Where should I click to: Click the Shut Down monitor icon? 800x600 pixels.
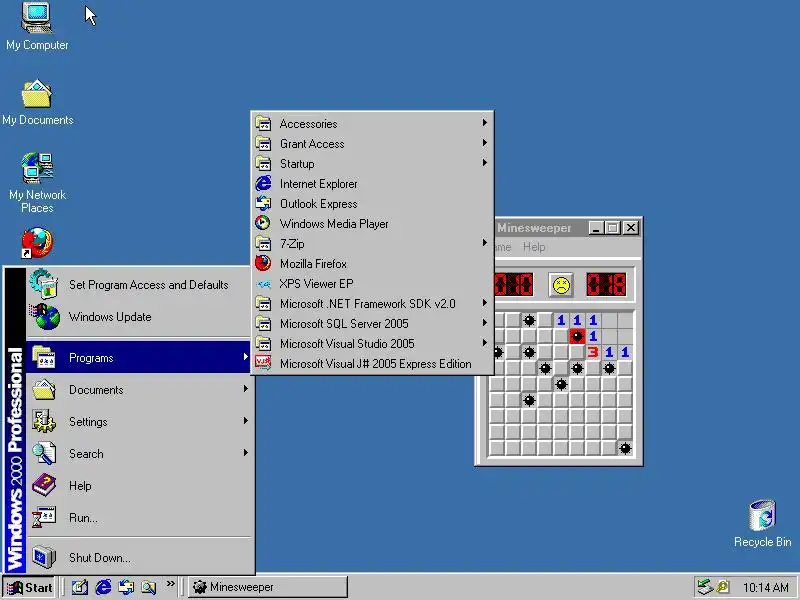coord(44,557)
